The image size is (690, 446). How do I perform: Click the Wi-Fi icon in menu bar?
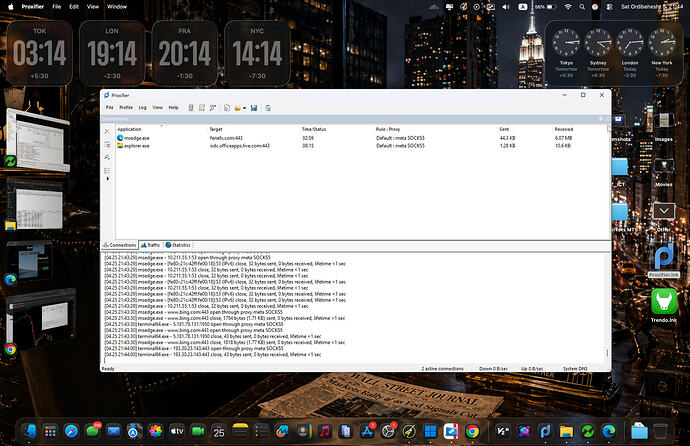coord(568,7)
